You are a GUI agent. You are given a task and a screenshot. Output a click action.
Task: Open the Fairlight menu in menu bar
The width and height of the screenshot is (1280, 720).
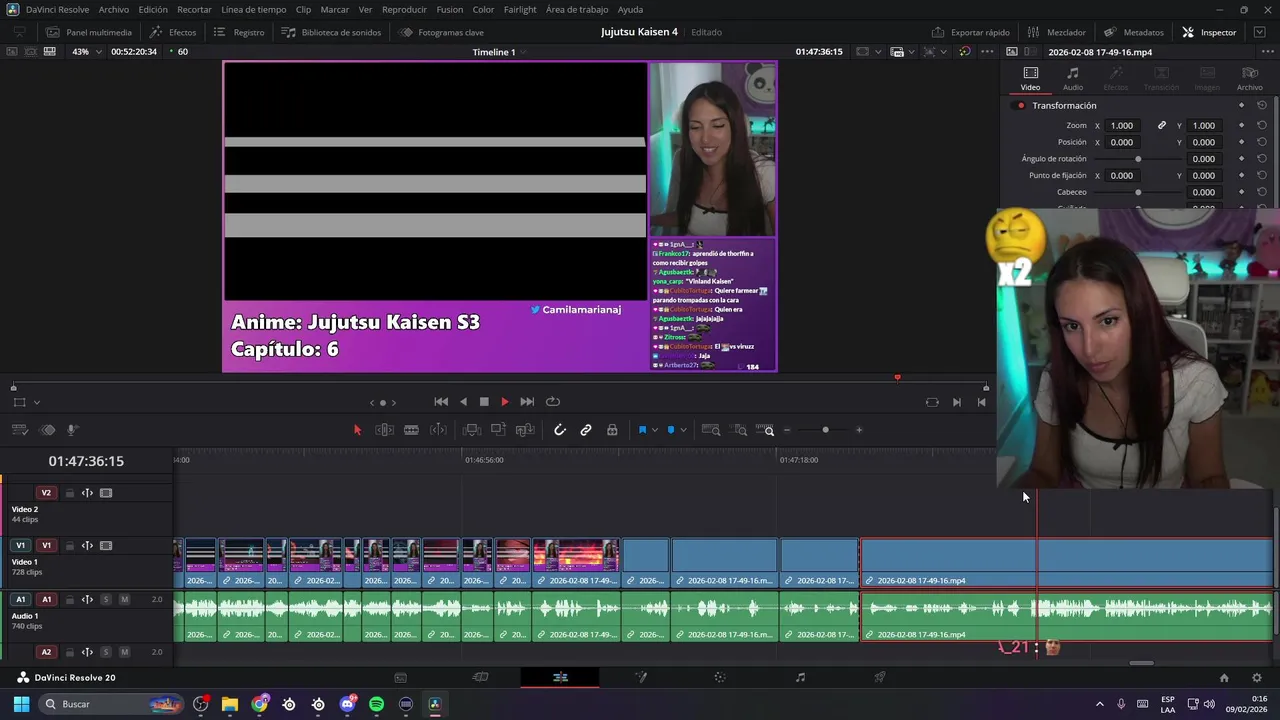(520, 9)
